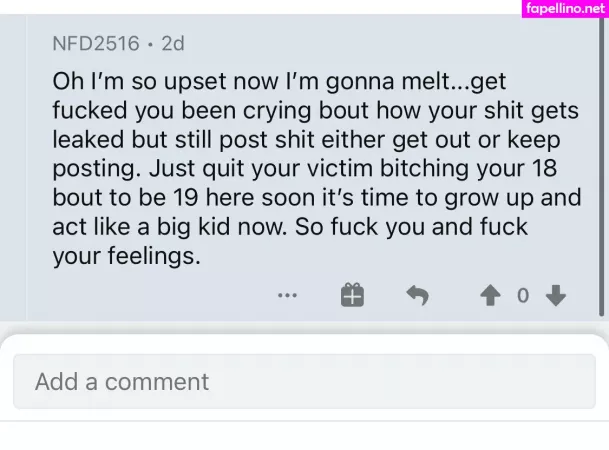Collapse thread using left indent line
Screen dimensions: 609x450
[x=26, y=170]
